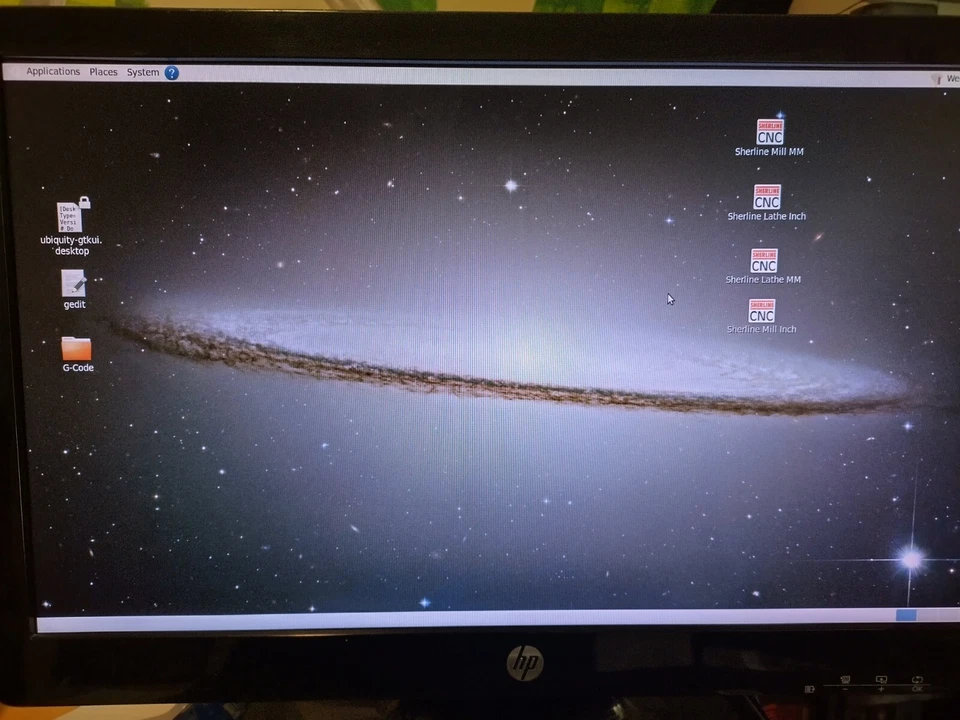Click the ubiquity-gtkui.desktop filename label
960x720 pixels.
coord(71,245)
